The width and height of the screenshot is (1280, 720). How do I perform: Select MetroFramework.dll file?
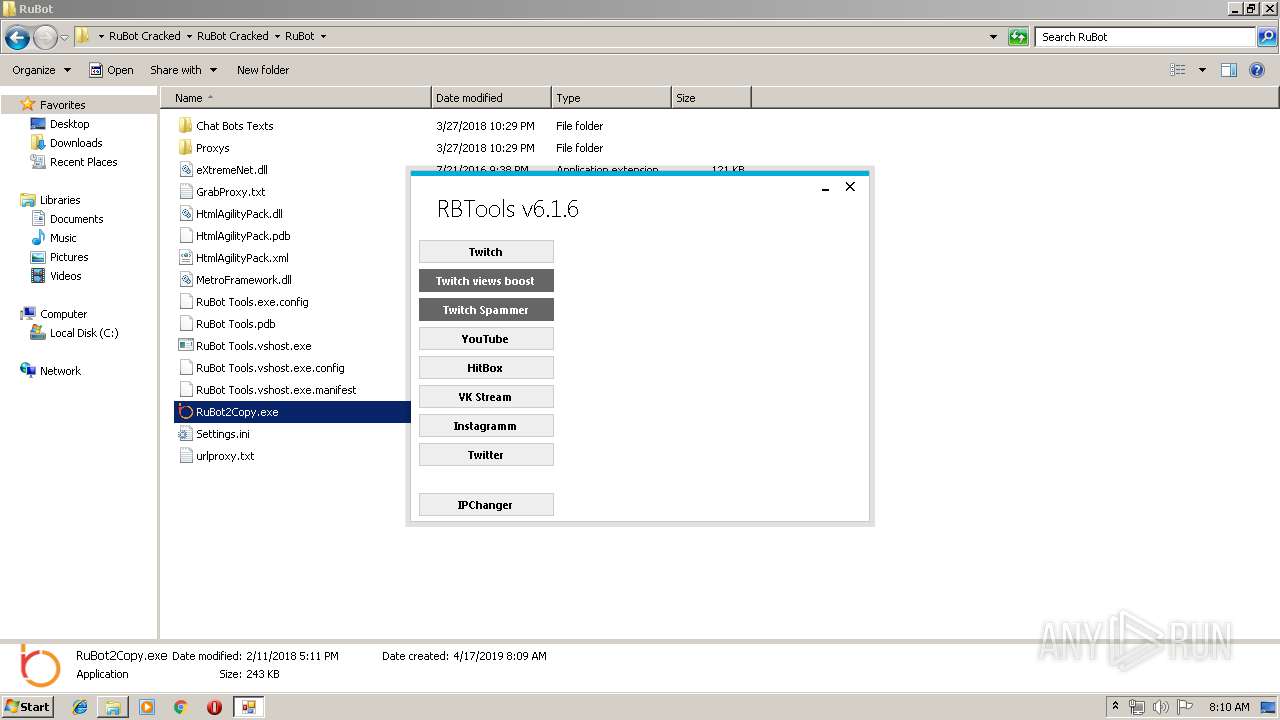[x=243, y=280]
